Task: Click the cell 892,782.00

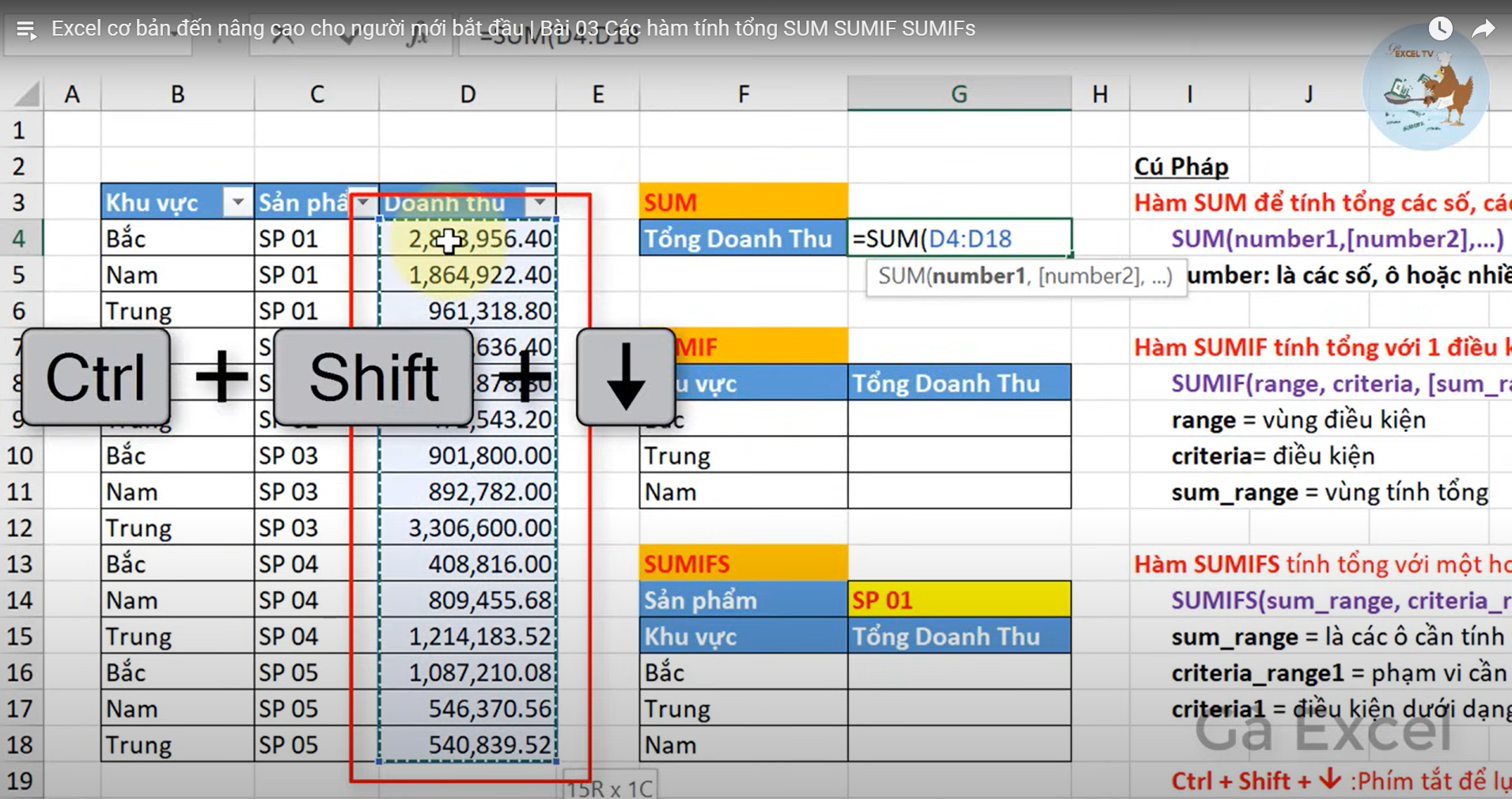Action: (x=468, y=492)
